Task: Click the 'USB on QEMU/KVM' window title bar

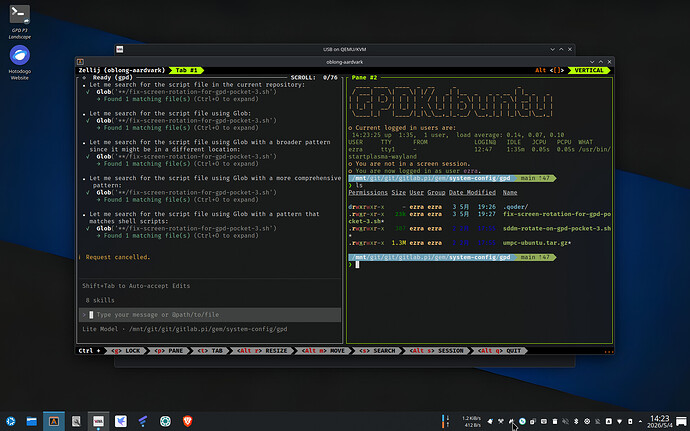Action: click(345, 49)
